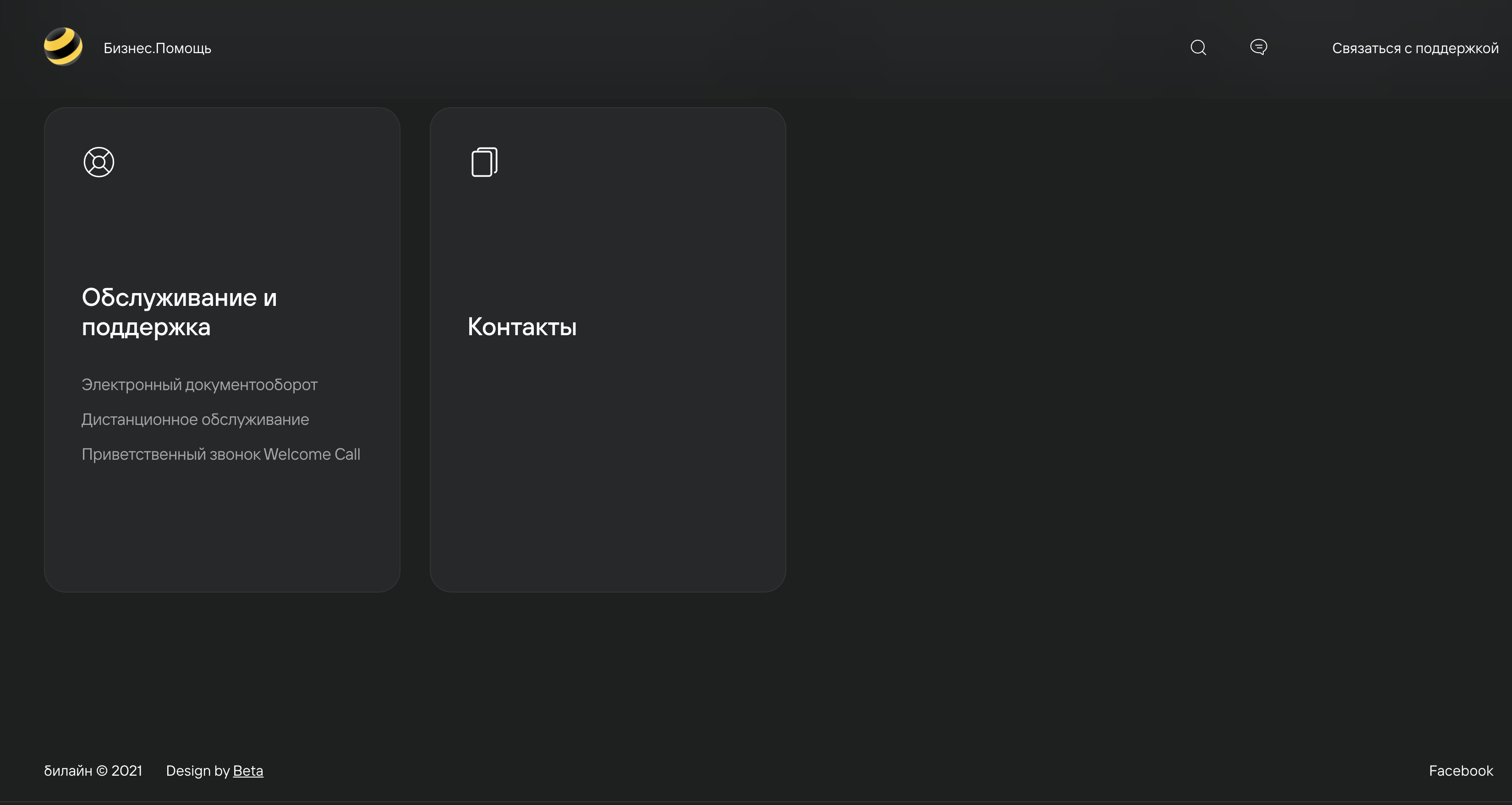
Task: Open Бизнес.Помощь navigation link
Action: click(157, 47)
